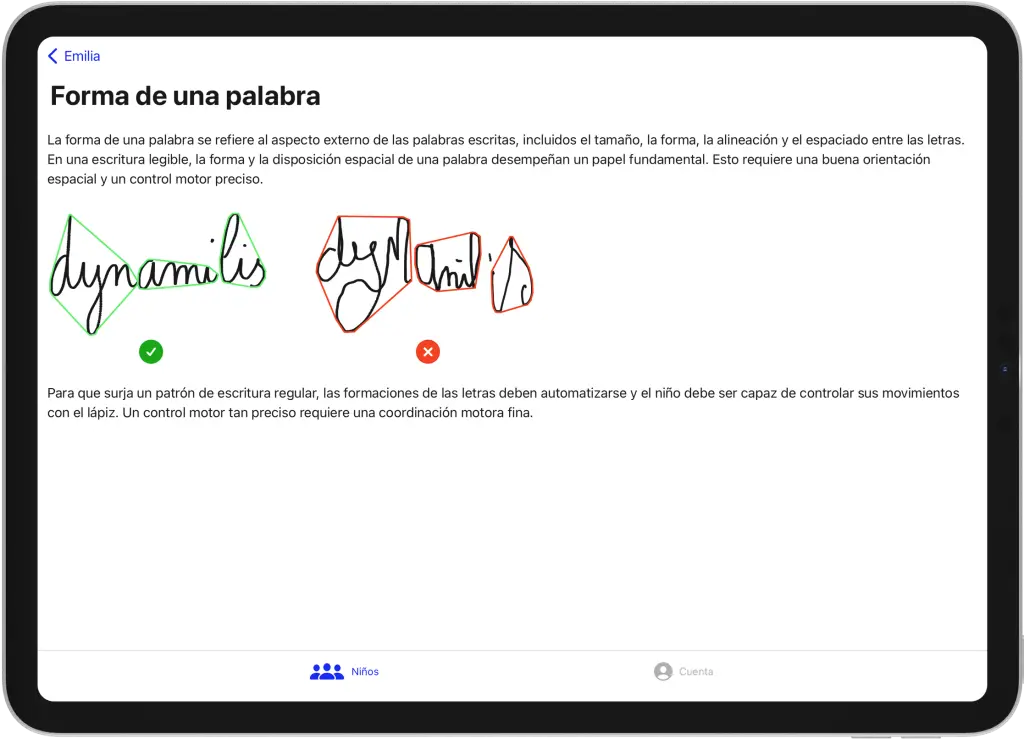1024x739 pixels.
Task: Tap the middle red outline shape
Action: [447, 263]
